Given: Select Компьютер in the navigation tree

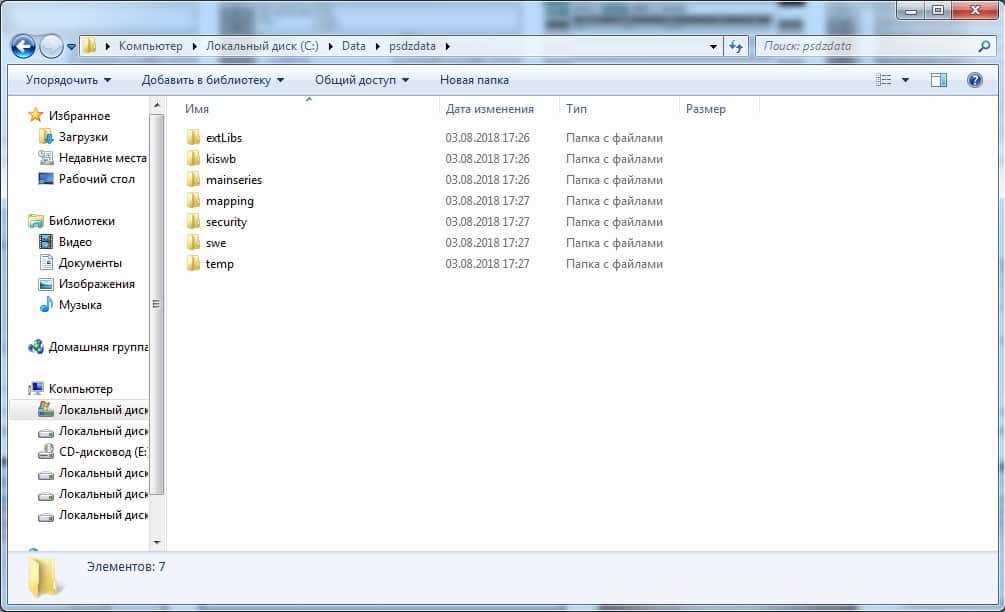Looking at the screenshot, I should click(81, 389).
